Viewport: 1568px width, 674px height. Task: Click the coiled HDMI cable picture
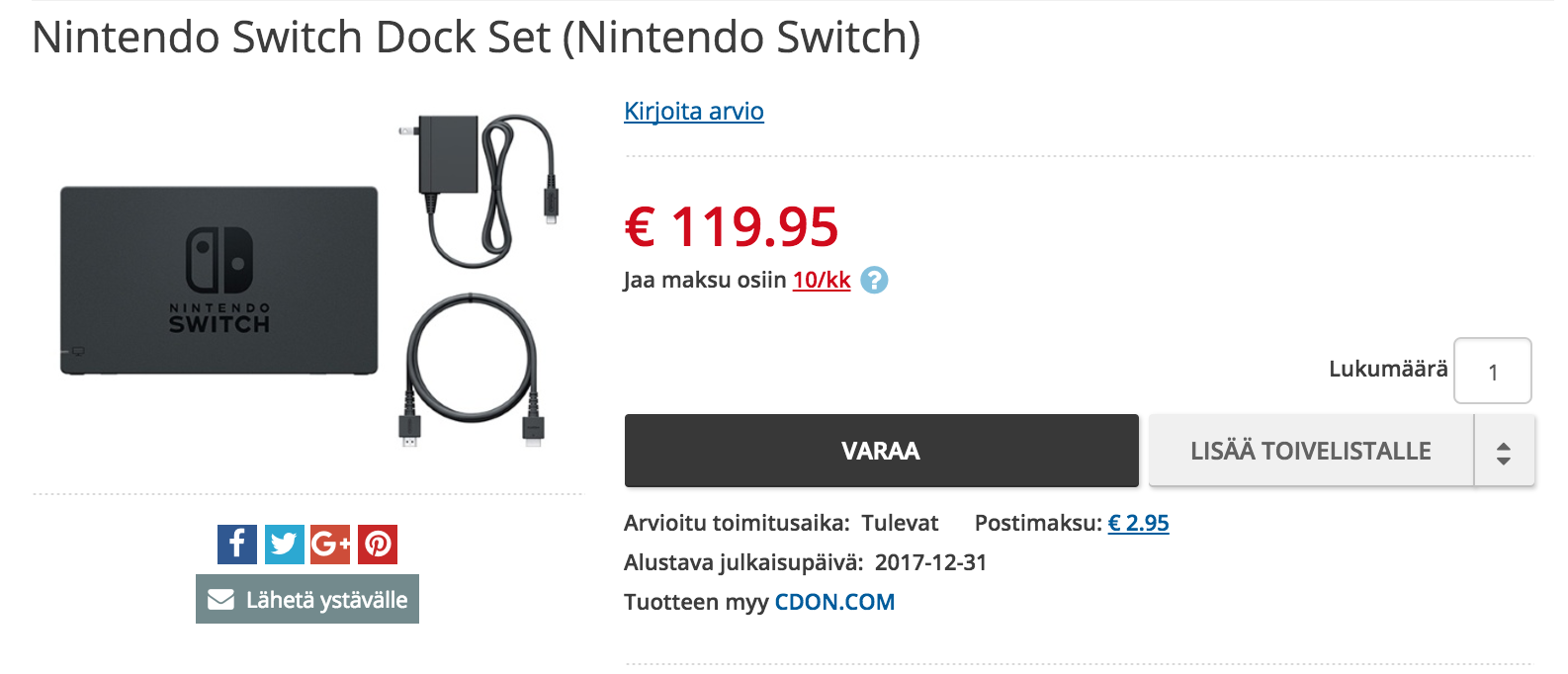[473, 370]
